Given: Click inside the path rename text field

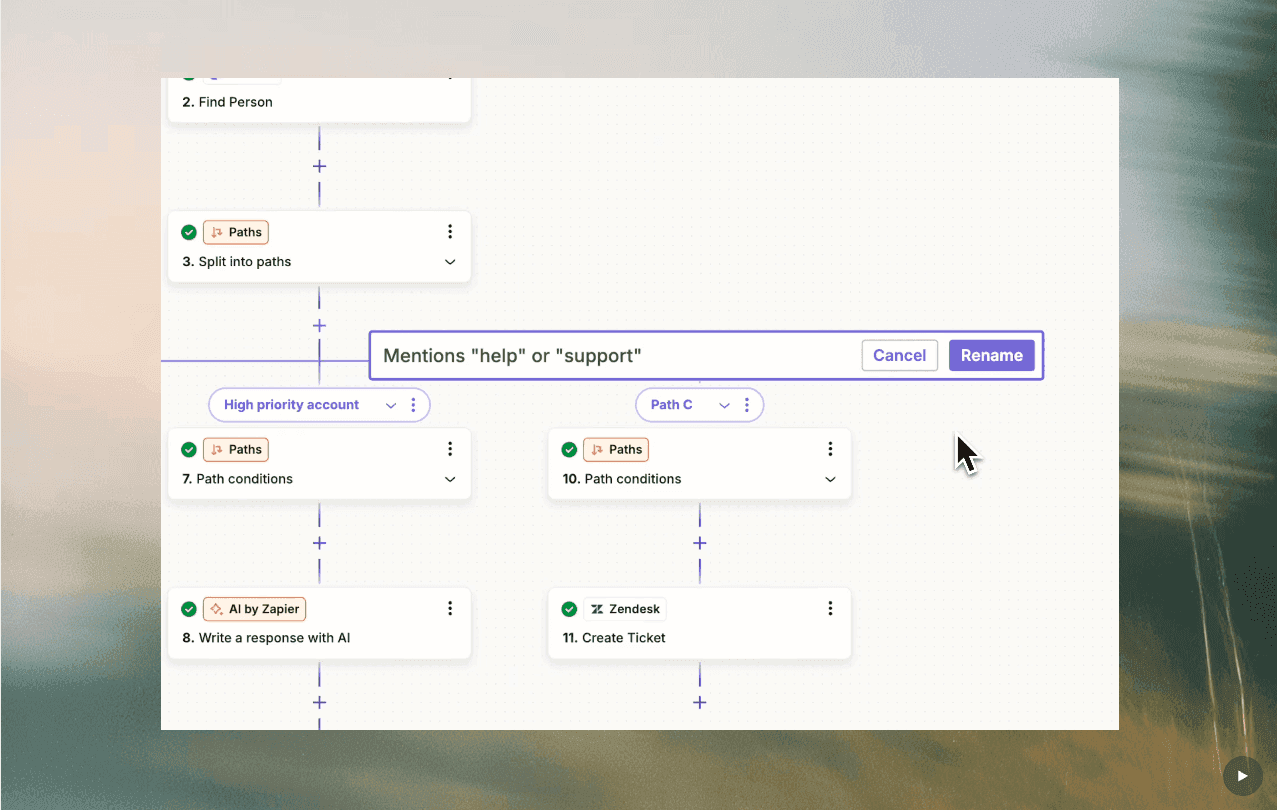Looking at the screenshot, I should tap(600, 355).
